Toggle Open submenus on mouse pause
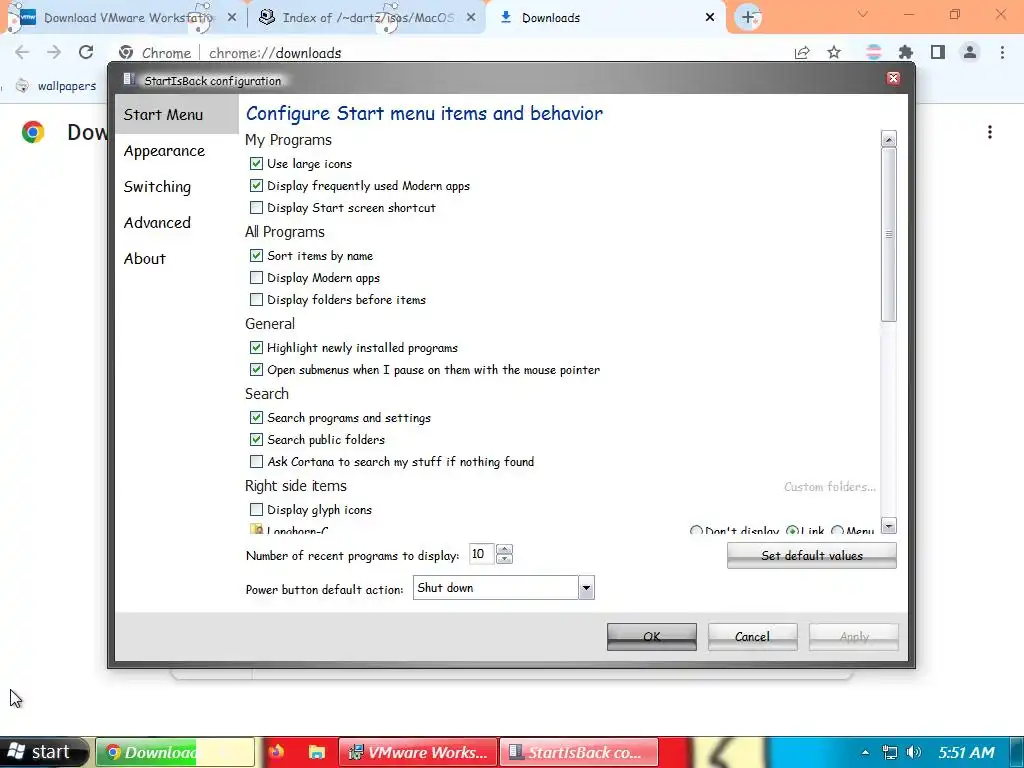1024x768 pixels. [256, 370]
